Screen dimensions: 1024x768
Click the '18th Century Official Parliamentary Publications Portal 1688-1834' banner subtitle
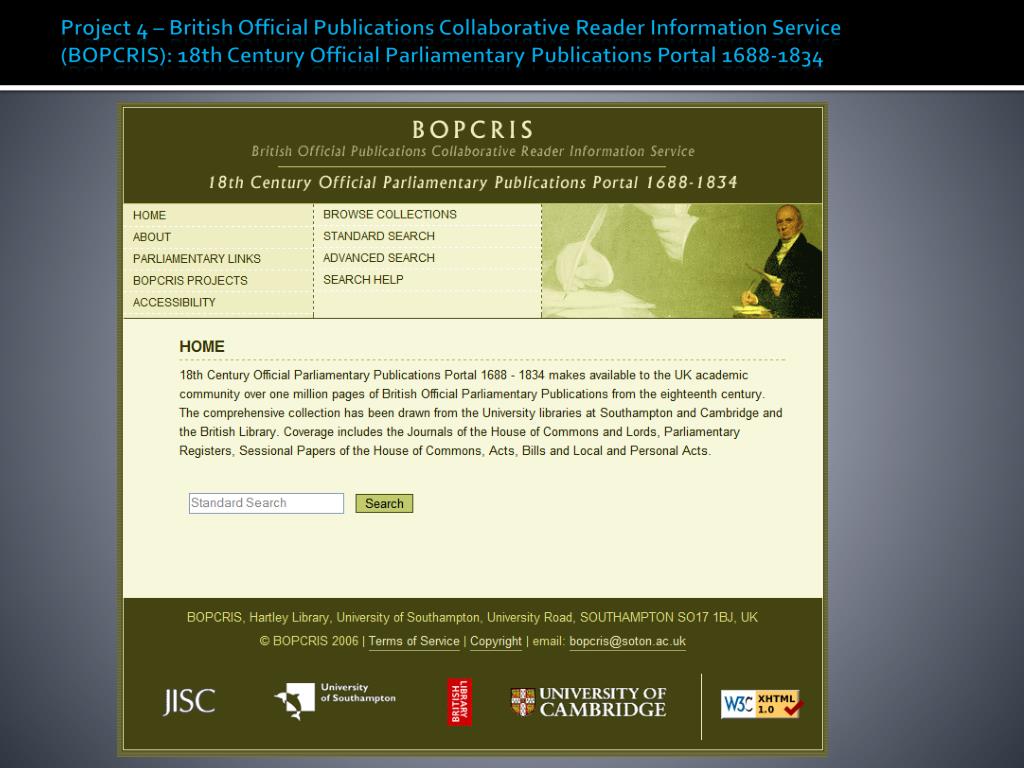click(473, 182)
